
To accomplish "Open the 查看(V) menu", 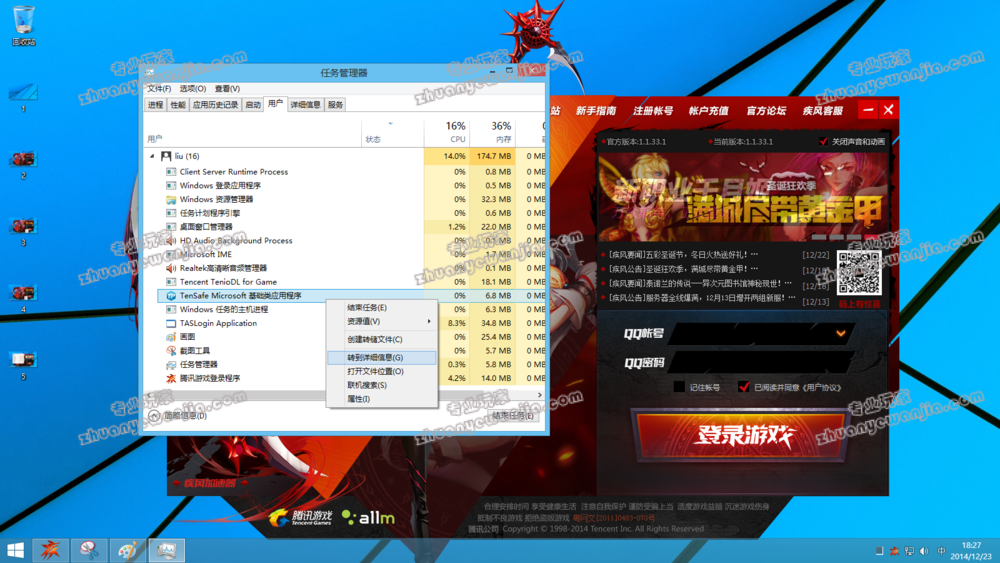I will (x=227, y=89).
